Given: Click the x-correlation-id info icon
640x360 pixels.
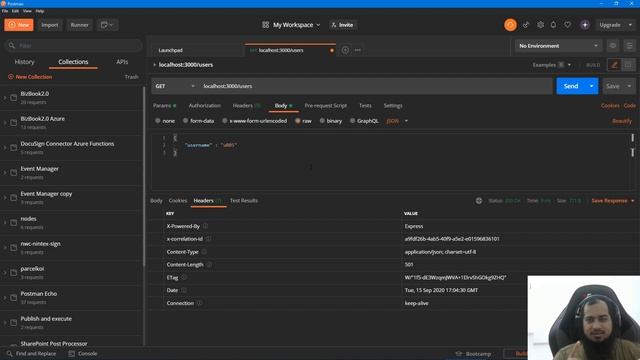Looking at the screenshot, I should 209,239.
